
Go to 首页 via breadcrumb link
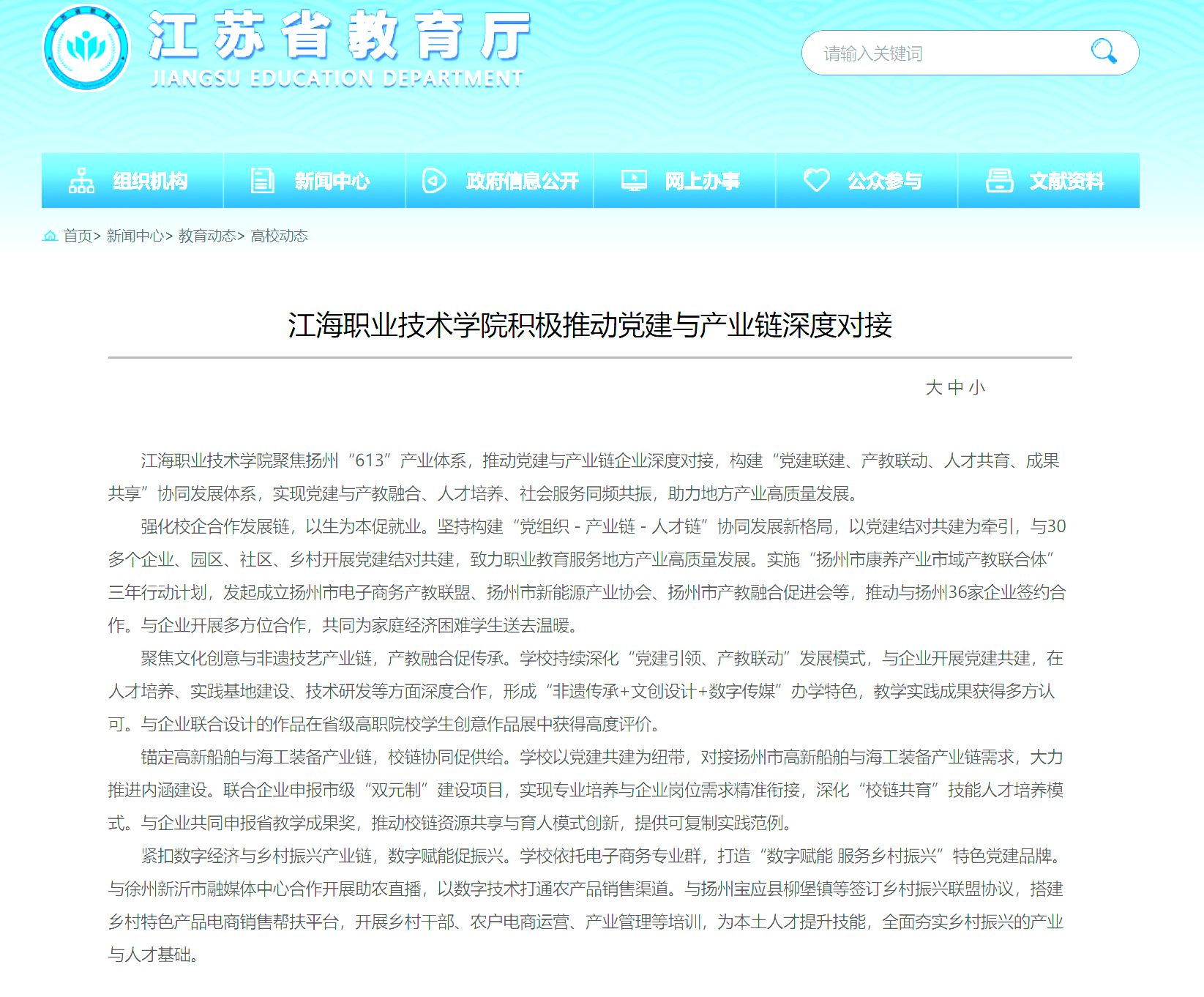coord(78,236)
